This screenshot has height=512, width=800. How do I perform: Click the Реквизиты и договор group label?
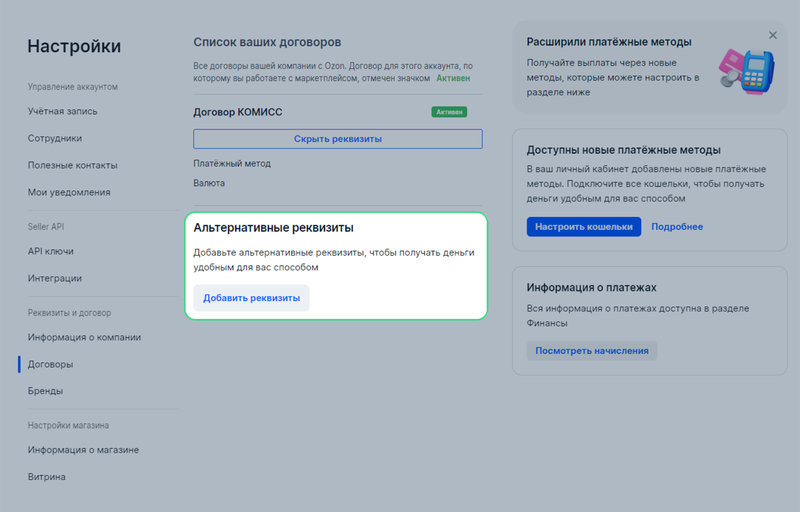click(x=69, y=313)
